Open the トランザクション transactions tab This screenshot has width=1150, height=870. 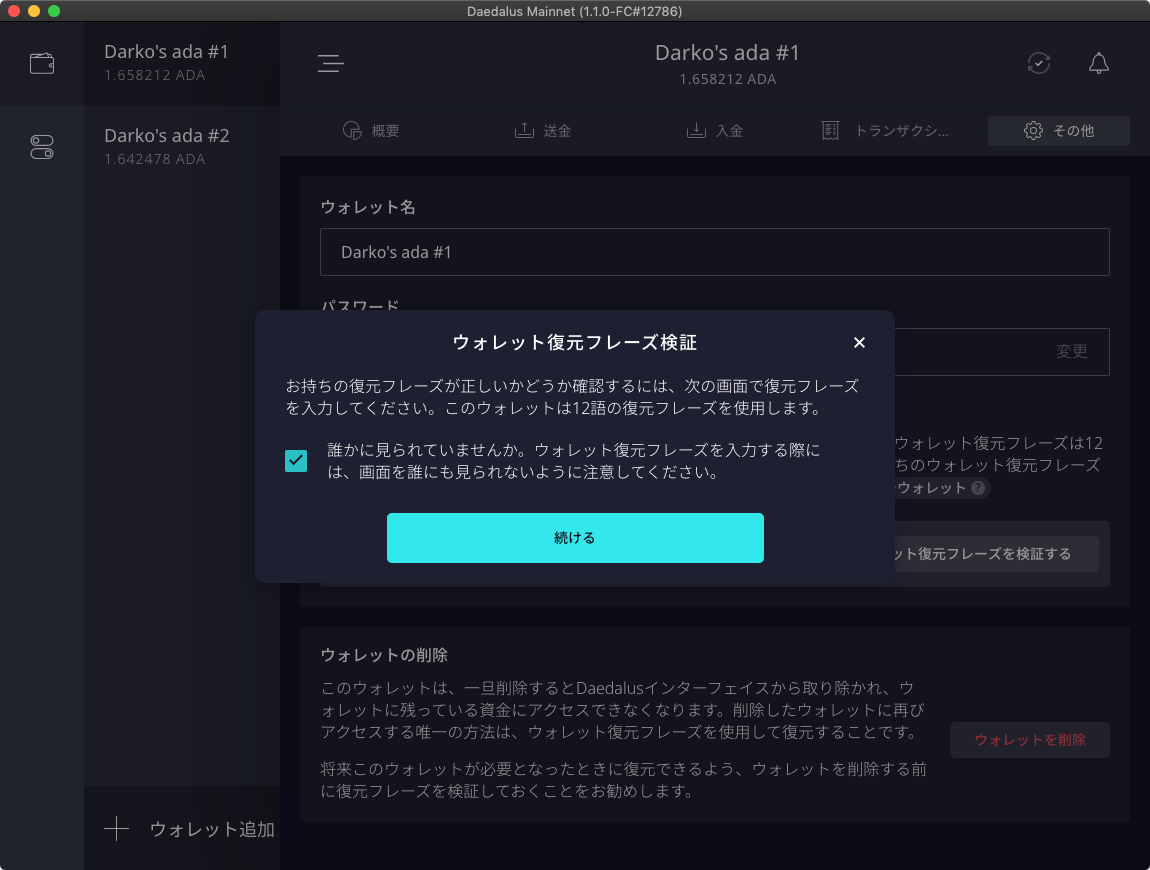[x=886, y=131]
